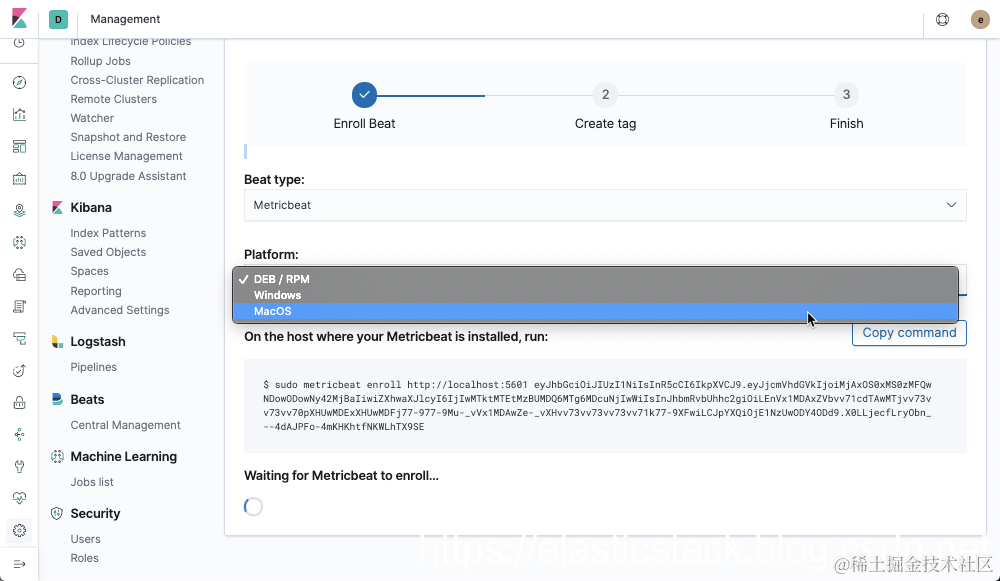Open Watcher
Screen dimensions: 1000x581
[92, 119]
